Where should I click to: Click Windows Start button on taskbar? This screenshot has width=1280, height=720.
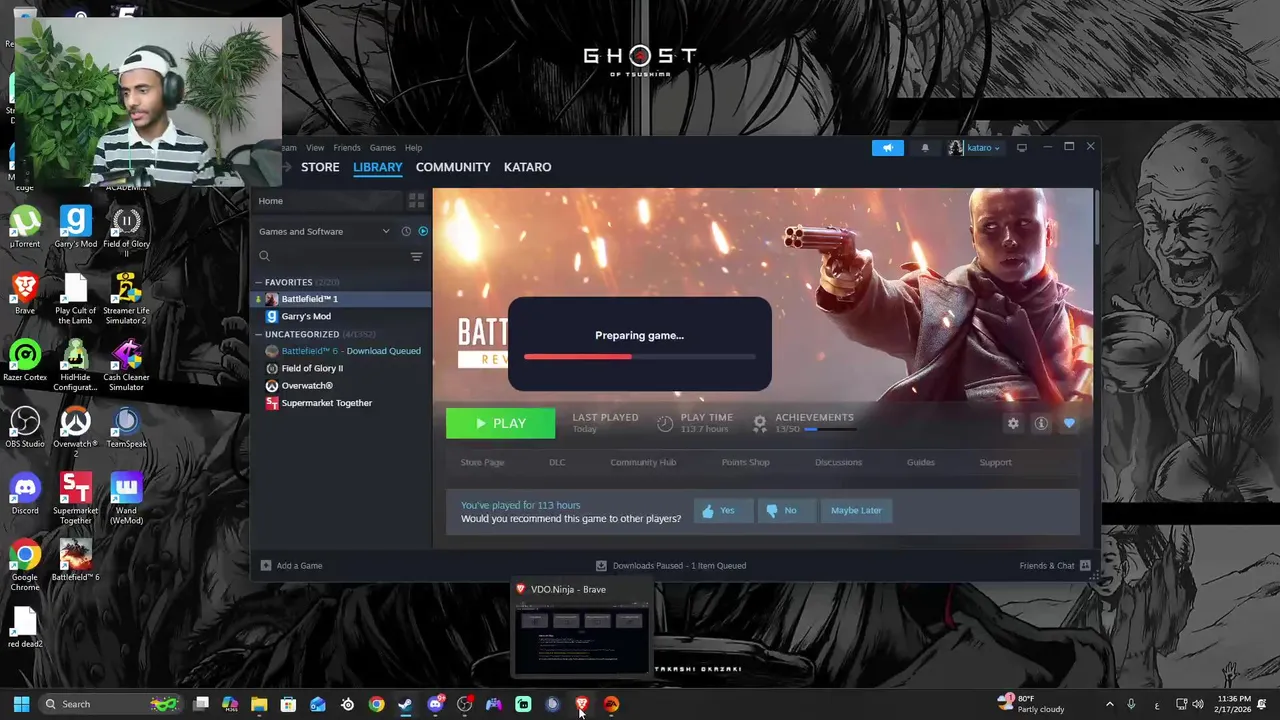click(x=21, y=704)
